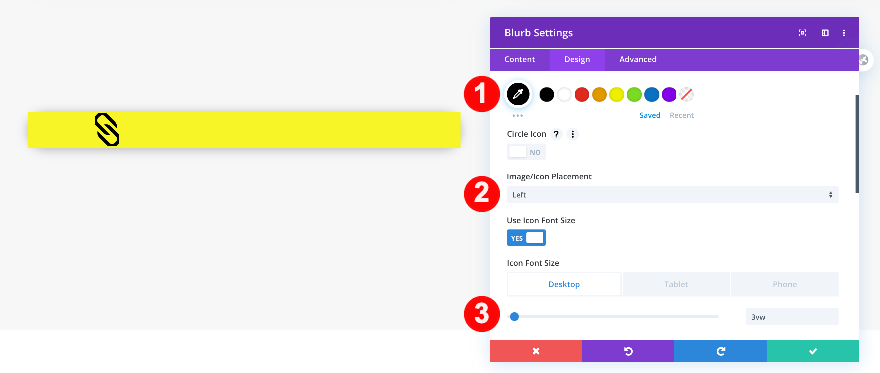Screen dimensions: 880x373
Task: Toggle the Circle Icon switch
Action: pos(526,152)
